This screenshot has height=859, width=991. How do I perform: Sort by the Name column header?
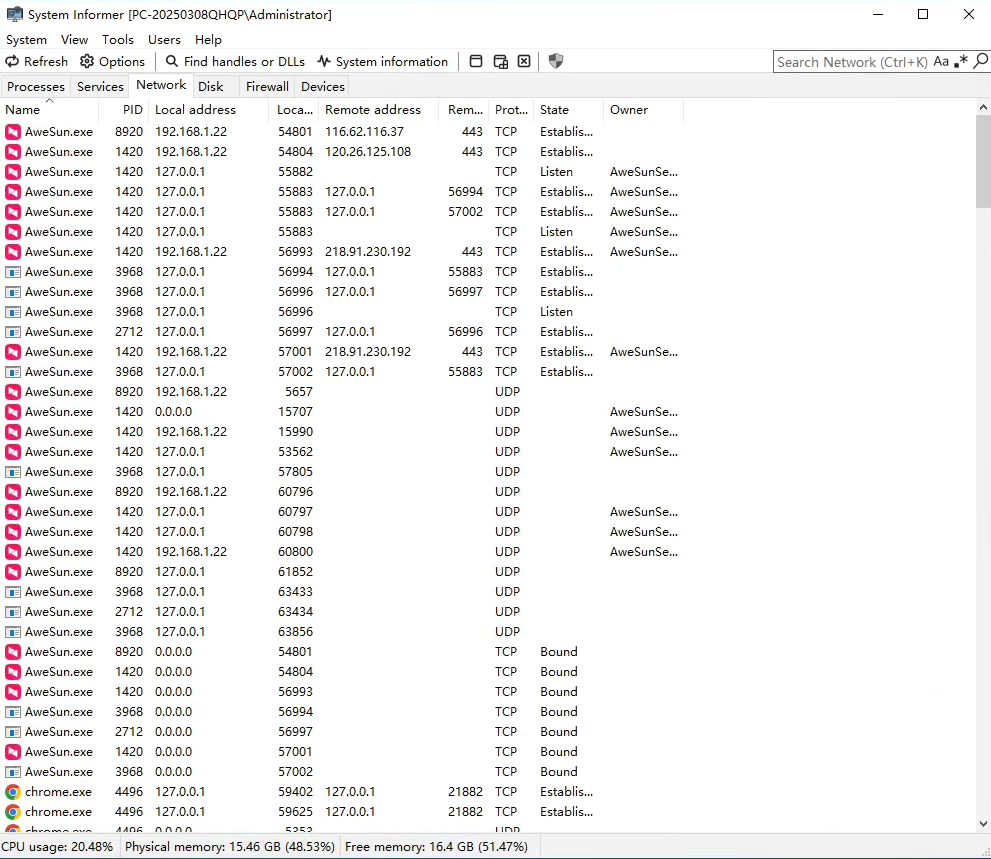51,110
